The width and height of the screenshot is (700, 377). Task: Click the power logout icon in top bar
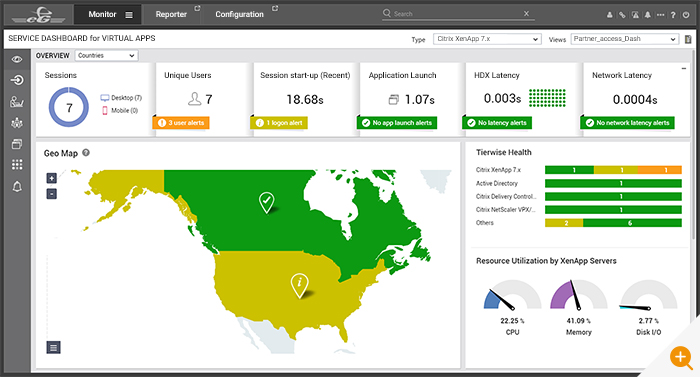tap(686, 15)
